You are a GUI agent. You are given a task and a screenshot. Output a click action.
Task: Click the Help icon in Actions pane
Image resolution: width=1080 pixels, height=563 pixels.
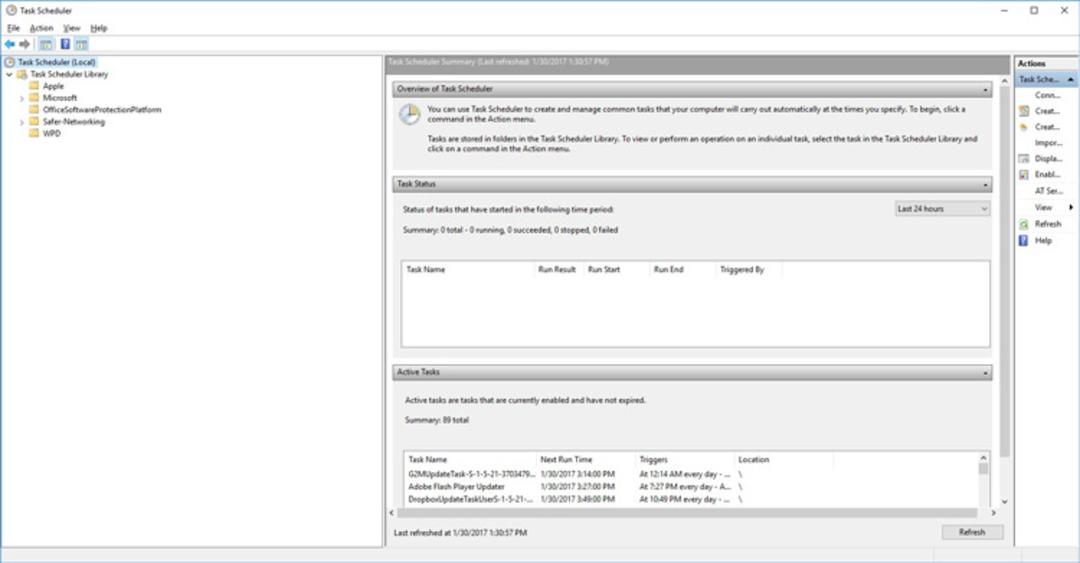(x=1024, y=240)
